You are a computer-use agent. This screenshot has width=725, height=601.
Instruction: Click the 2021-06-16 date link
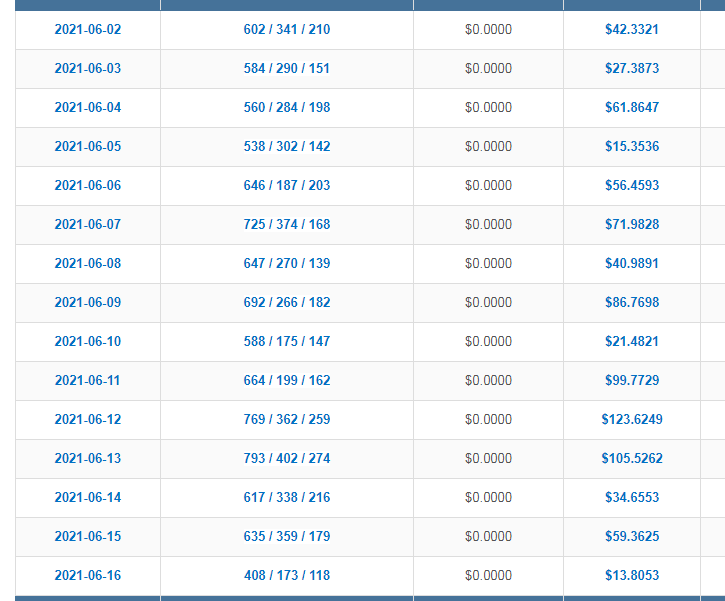point(88,576)
